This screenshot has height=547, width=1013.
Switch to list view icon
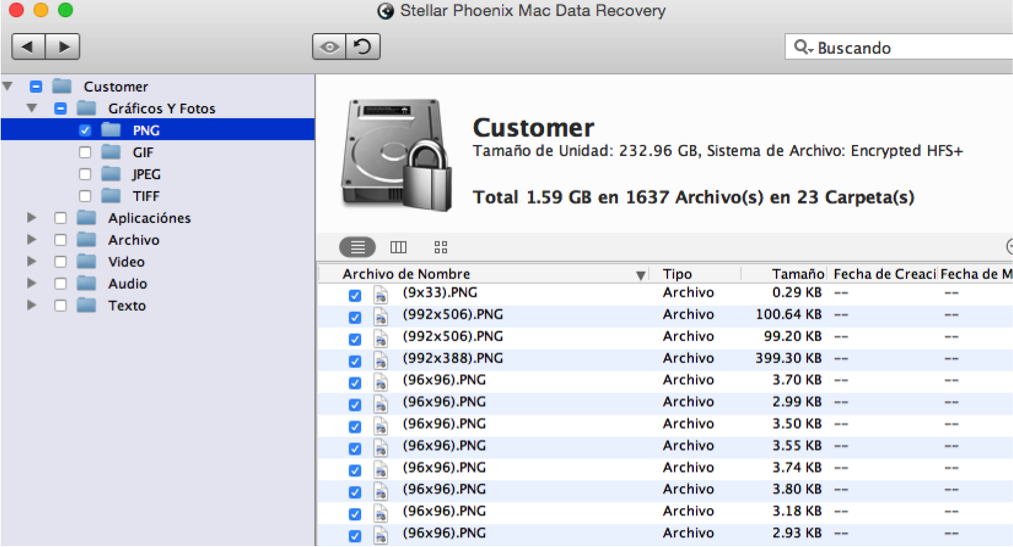pyautogui.click(x=357, y=247)
